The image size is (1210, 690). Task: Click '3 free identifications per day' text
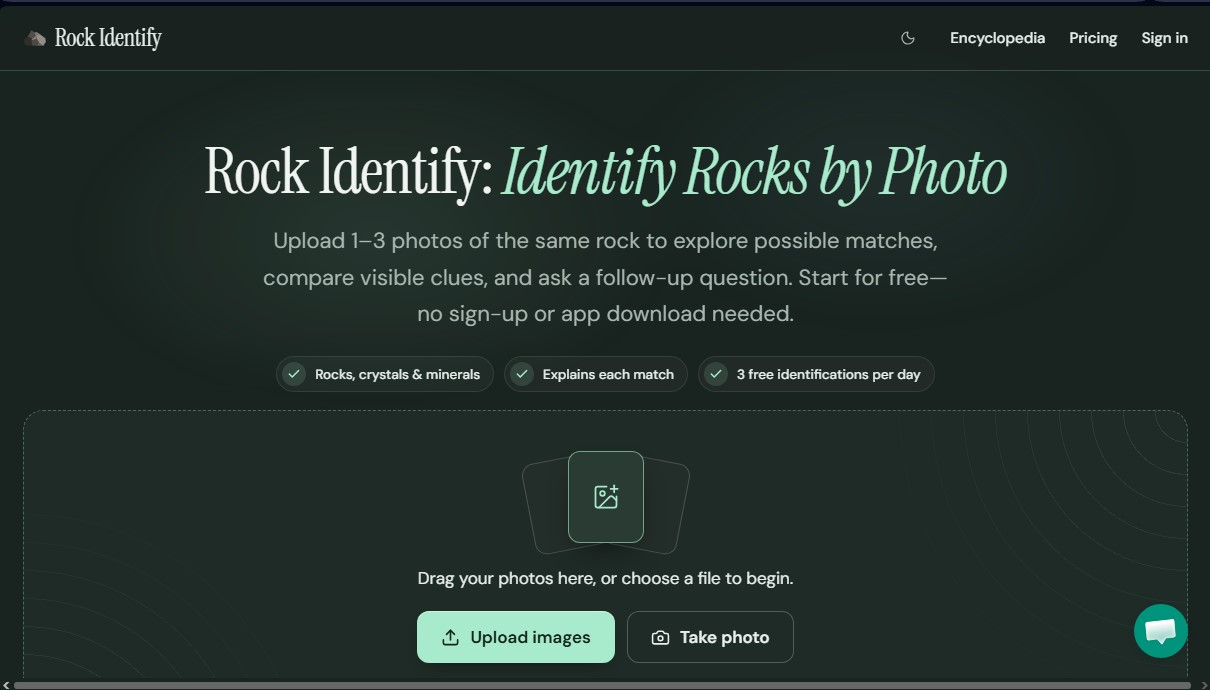(828, 374)
